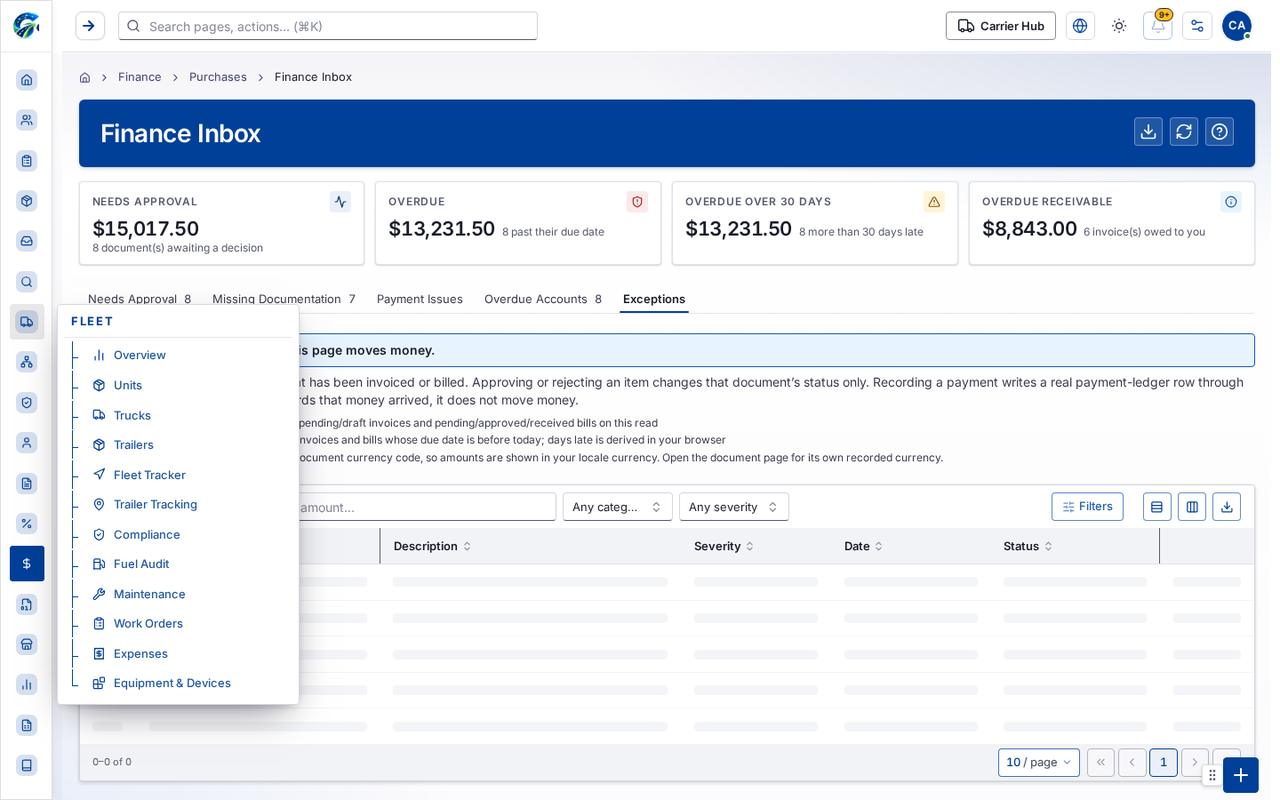Viewport: 1280px width, 800px height.
Task: Open the home icon in the left sidebar
Action: point(27,80)
